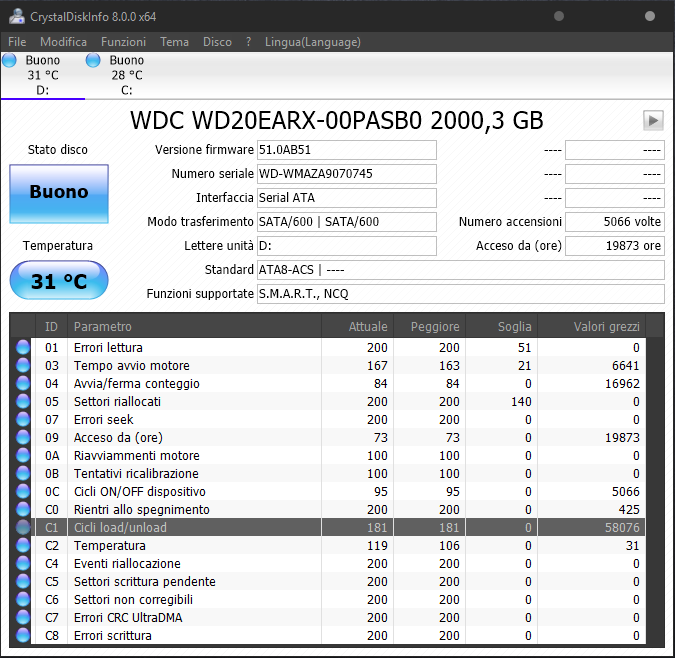The image size is (675, 658).
Task: Click the blue status orb for disk D:
Action: 9,60
